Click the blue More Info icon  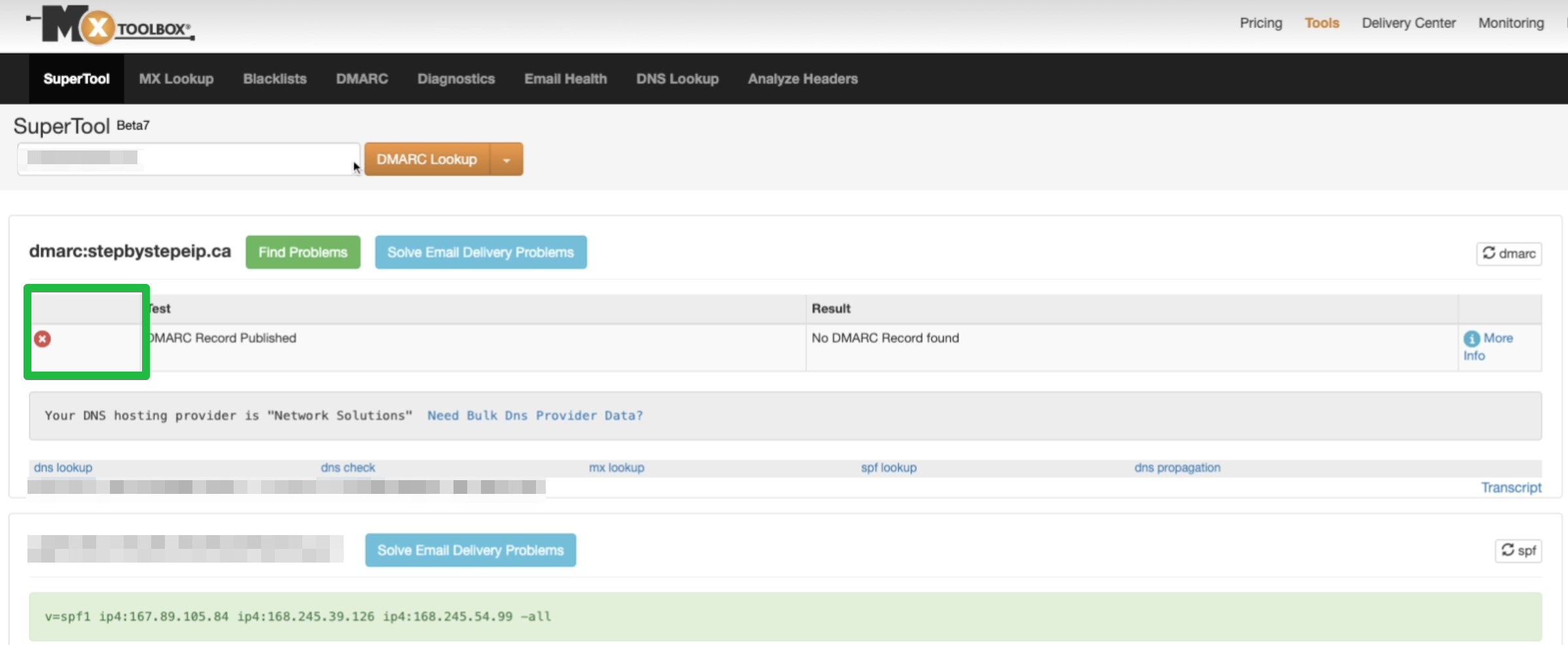click(x=1472, y=338)
